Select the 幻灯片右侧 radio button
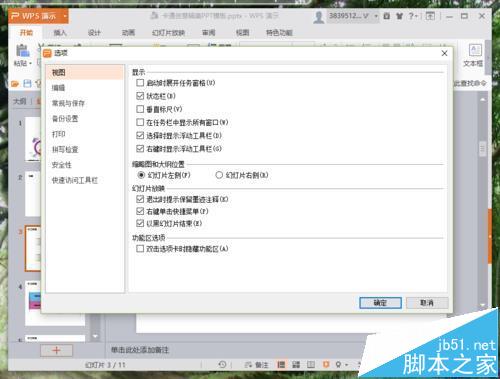500x379 pixels. (x=219, y=175)
